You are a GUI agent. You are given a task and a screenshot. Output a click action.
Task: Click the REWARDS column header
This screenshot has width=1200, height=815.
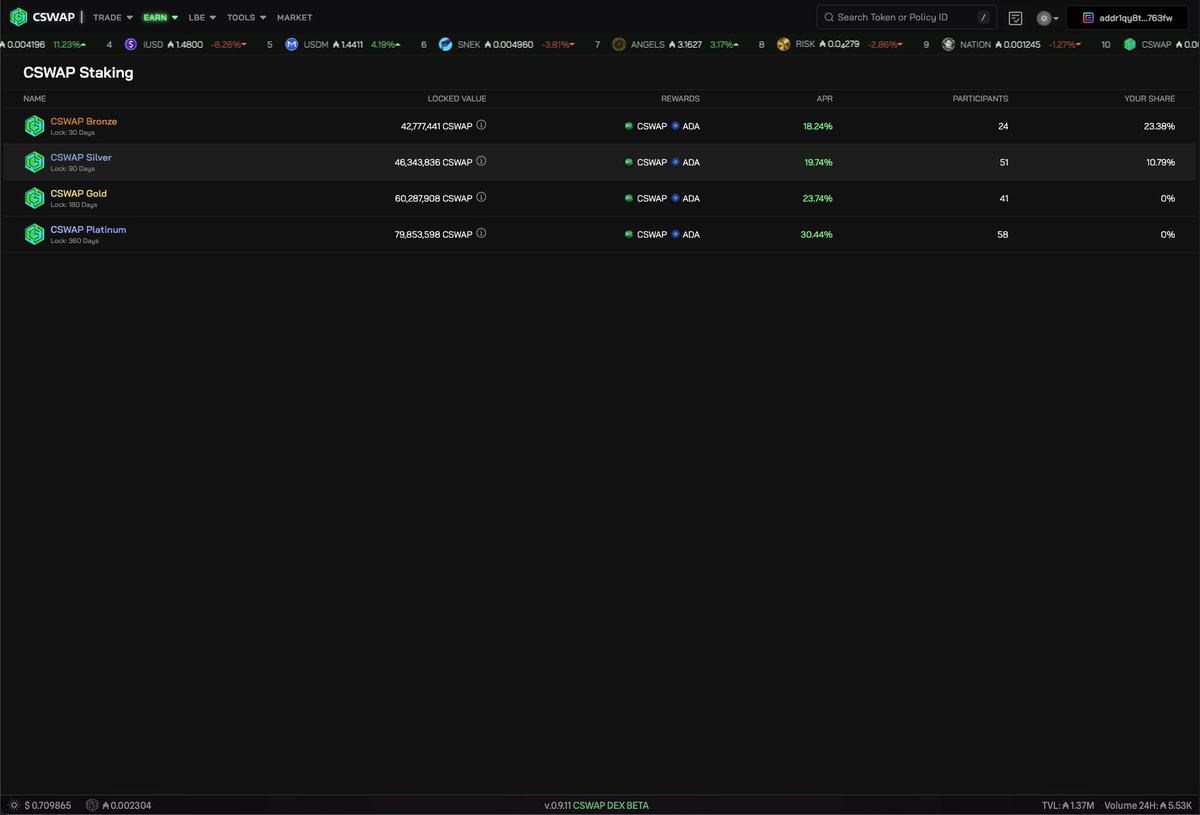tap(680, 99)
